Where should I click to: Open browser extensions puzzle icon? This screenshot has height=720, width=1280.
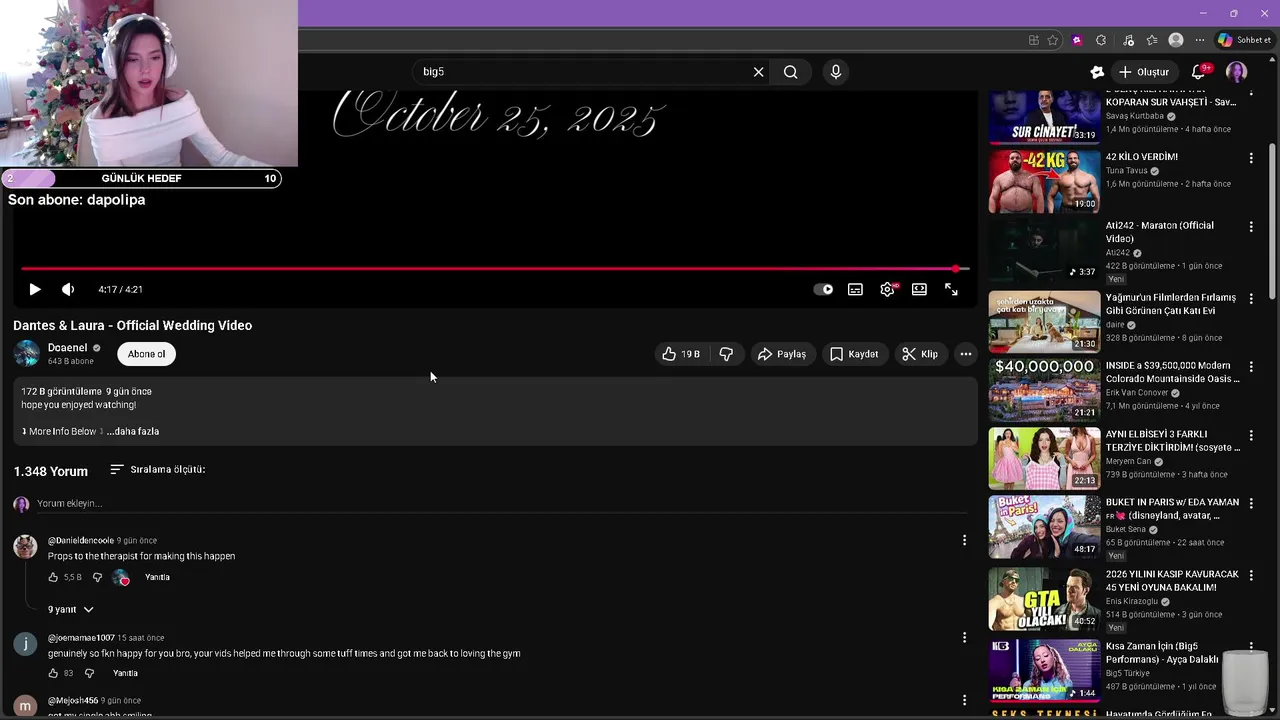1101,40
